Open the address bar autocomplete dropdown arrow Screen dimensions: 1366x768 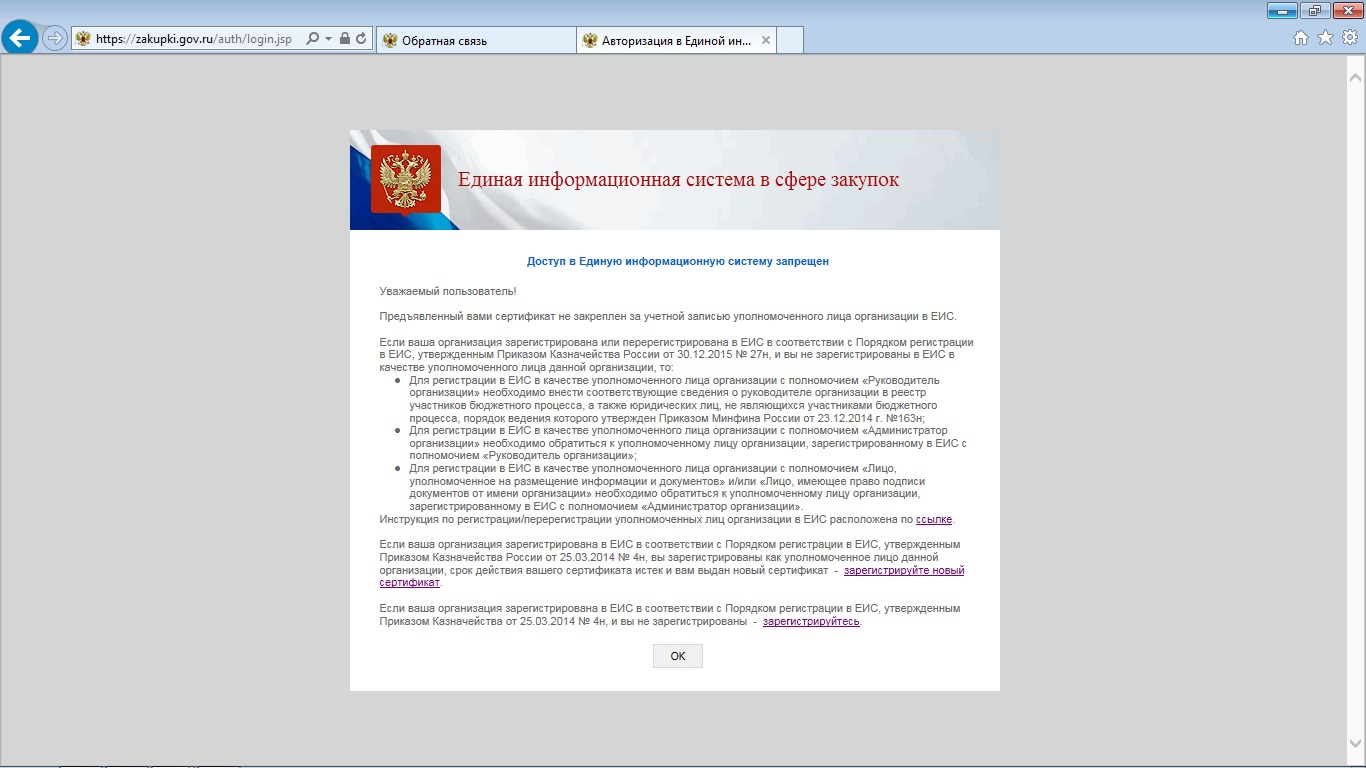point(328,39)
